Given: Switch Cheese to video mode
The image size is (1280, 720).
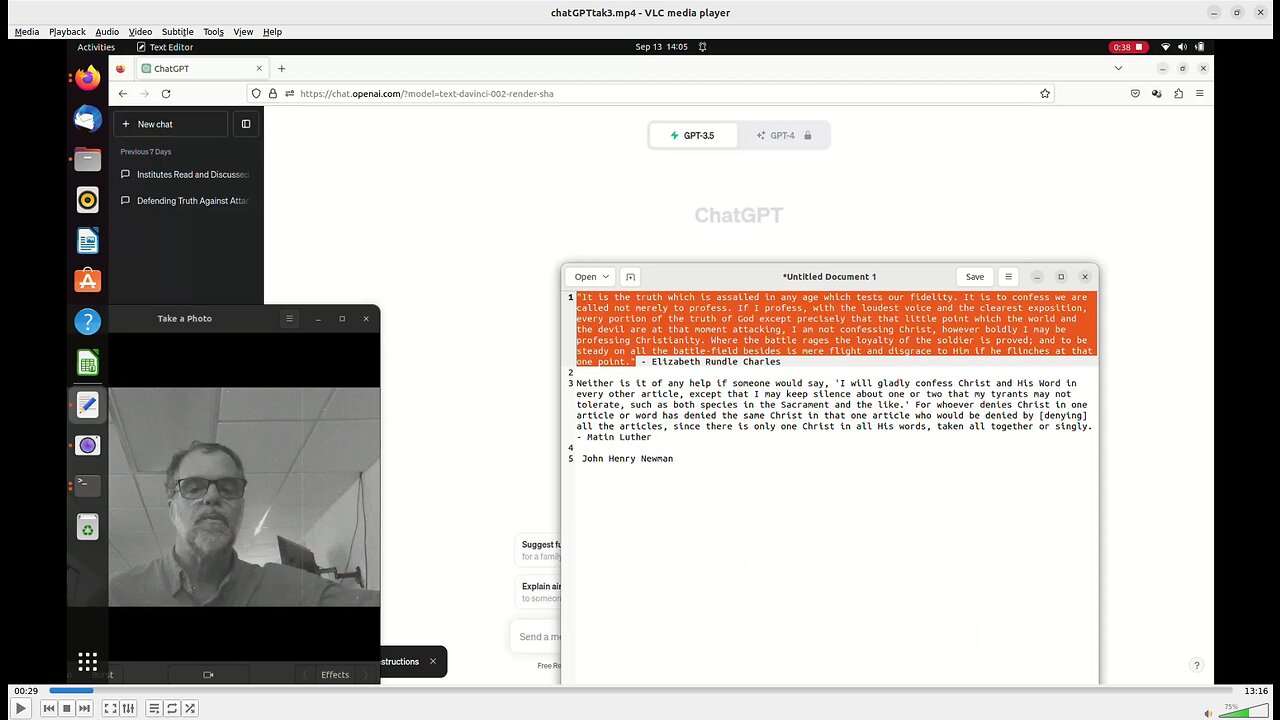Looking at the screenshot, I should tap(208, 674).
